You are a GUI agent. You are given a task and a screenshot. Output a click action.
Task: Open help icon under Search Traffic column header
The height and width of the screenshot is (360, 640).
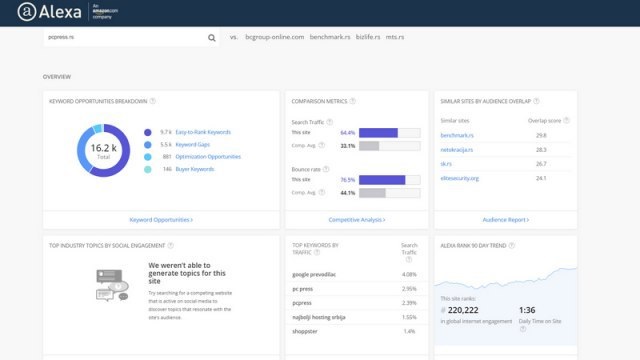click(409, 260)
